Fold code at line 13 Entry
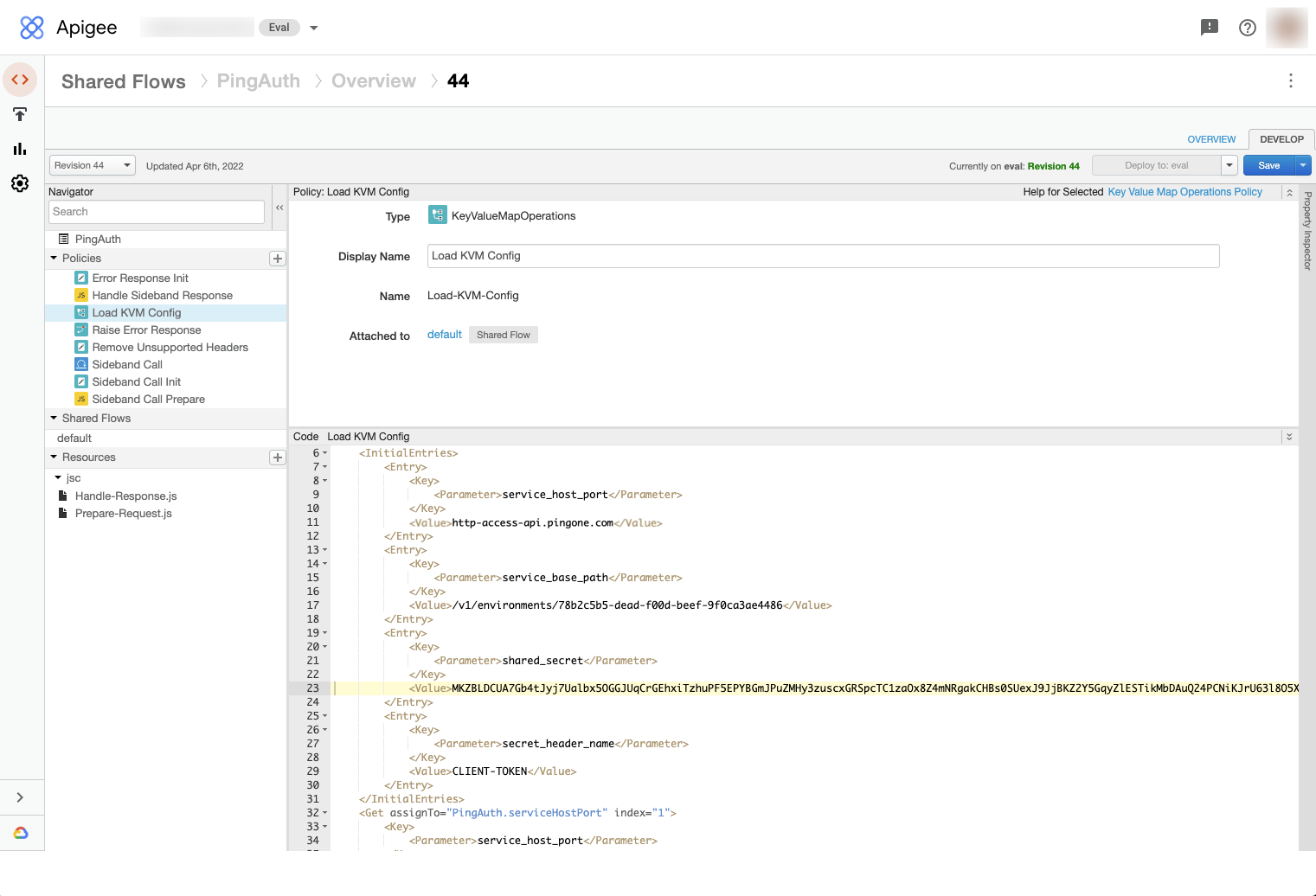Screen dimensions: 1316x896 [x=325, y=550]
